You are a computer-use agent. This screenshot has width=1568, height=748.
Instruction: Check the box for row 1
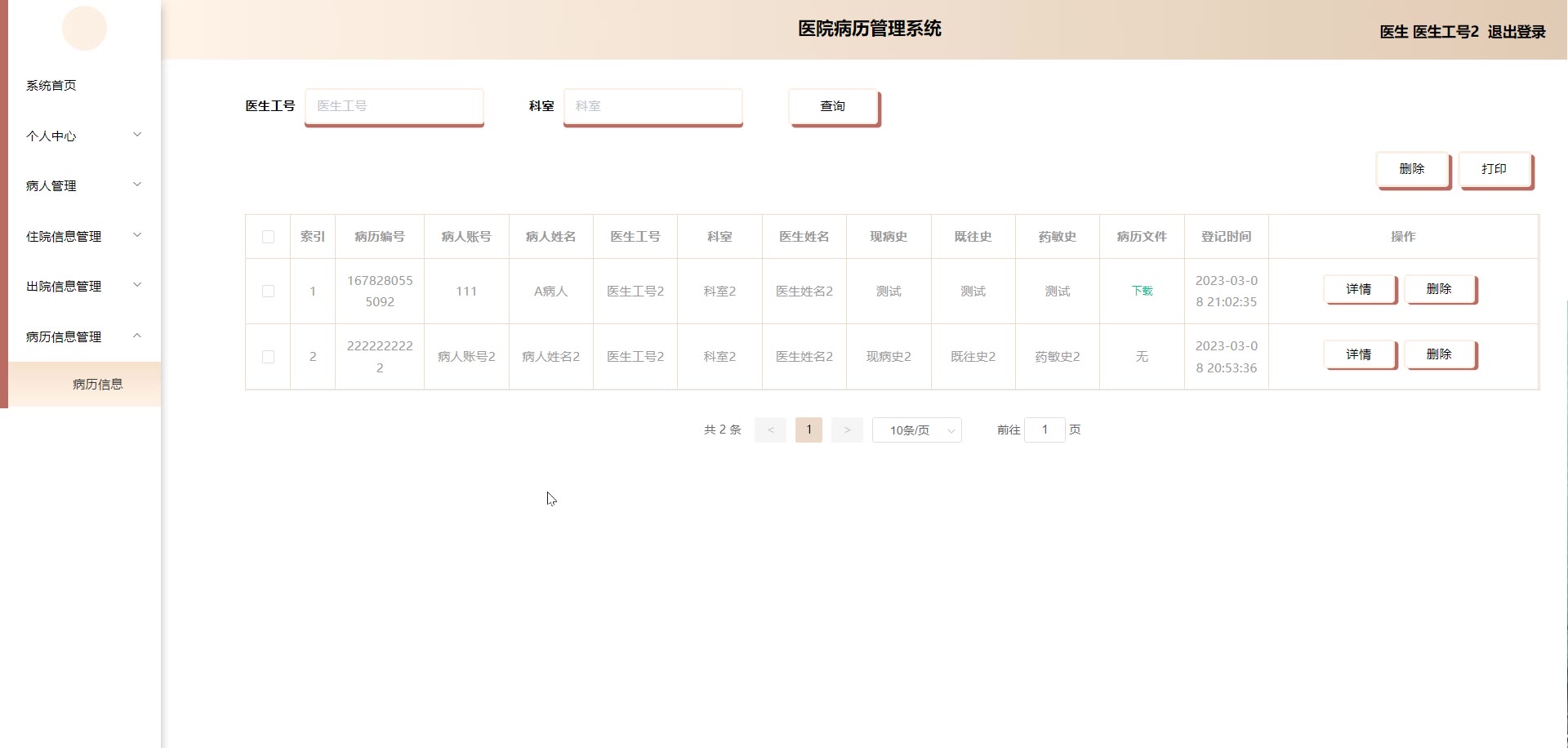coord(268,291)
